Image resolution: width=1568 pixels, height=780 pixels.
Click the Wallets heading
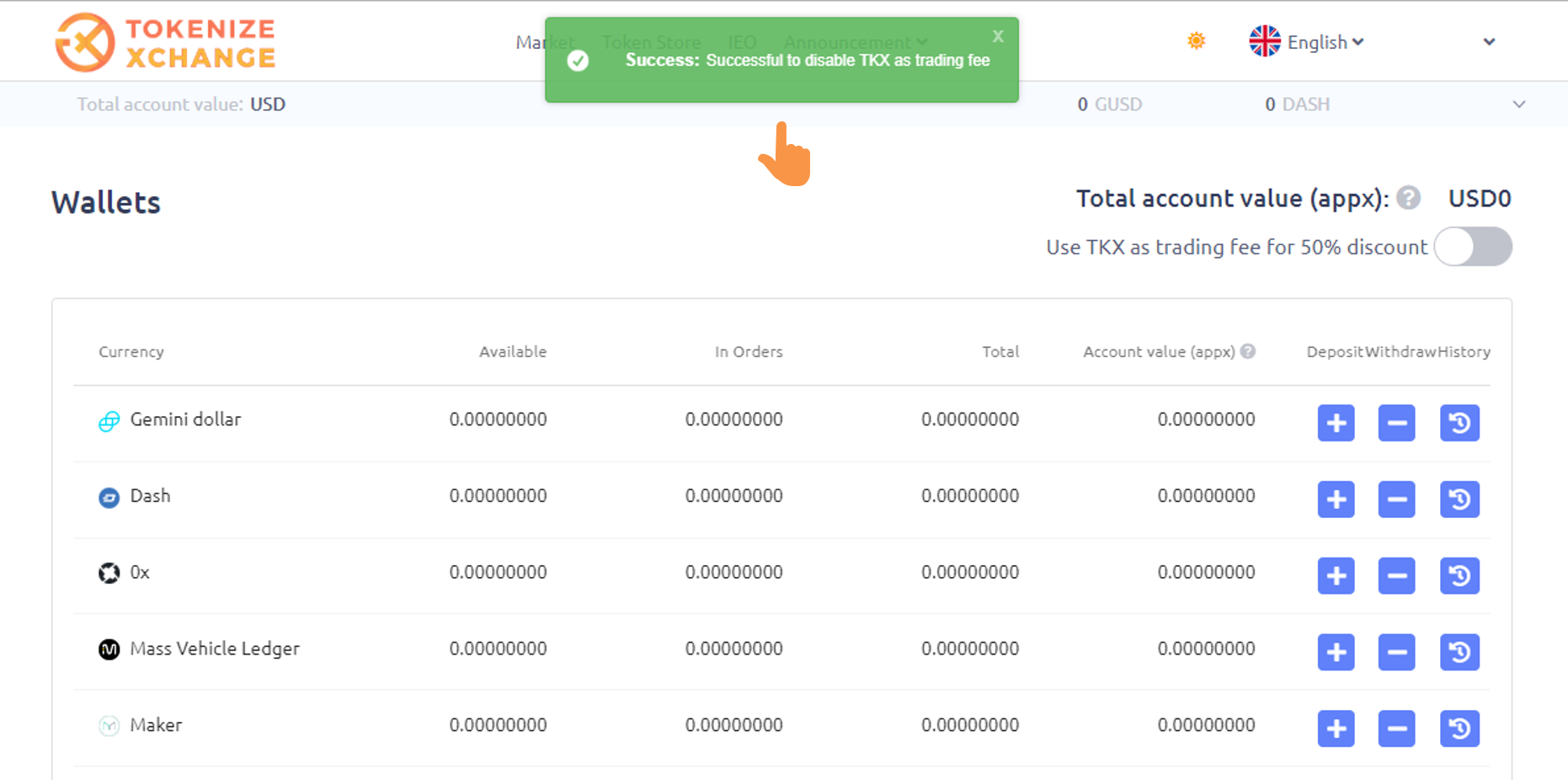coord(106,202)
